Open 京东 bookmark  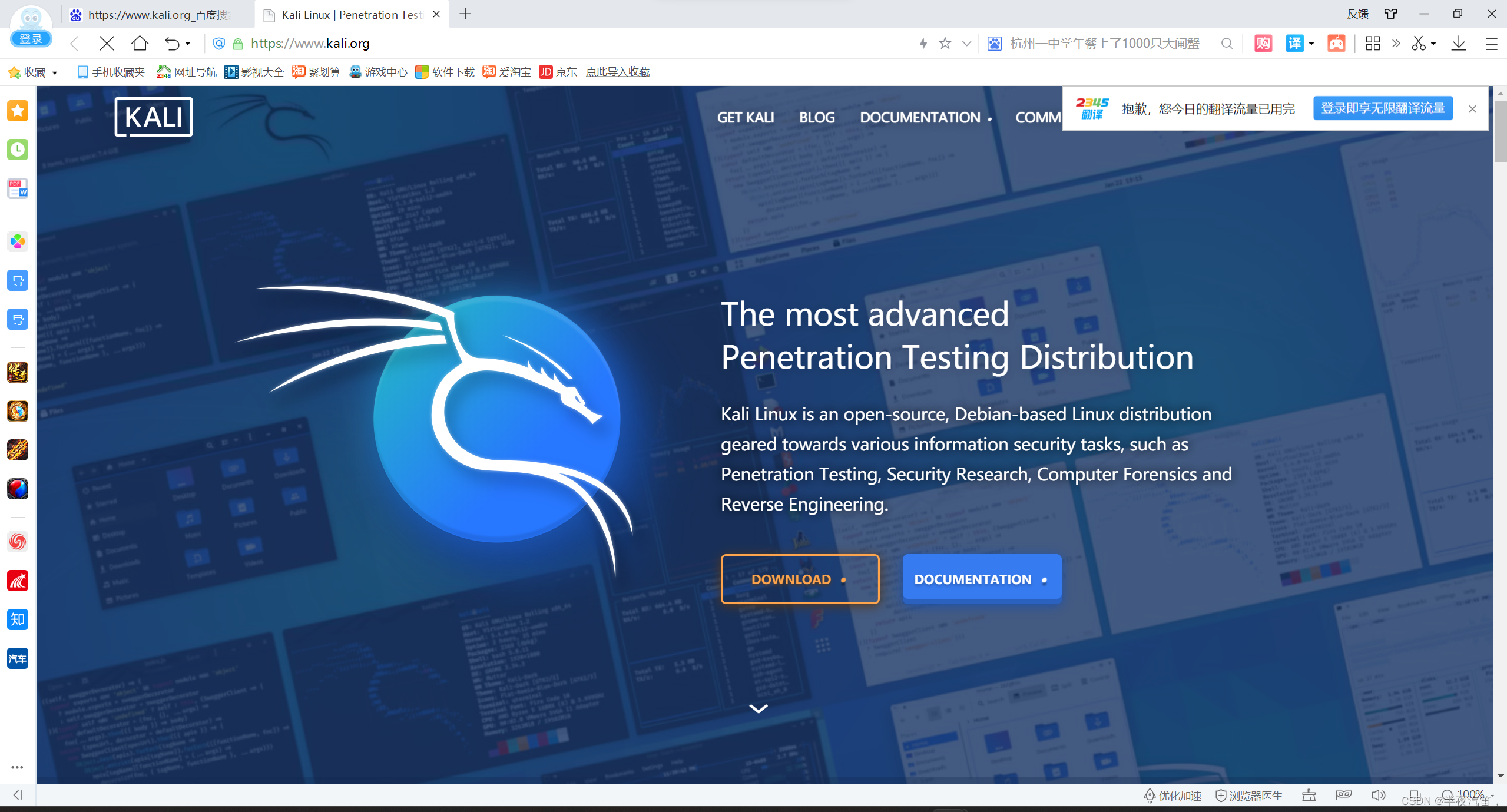[x=558, y=72]
